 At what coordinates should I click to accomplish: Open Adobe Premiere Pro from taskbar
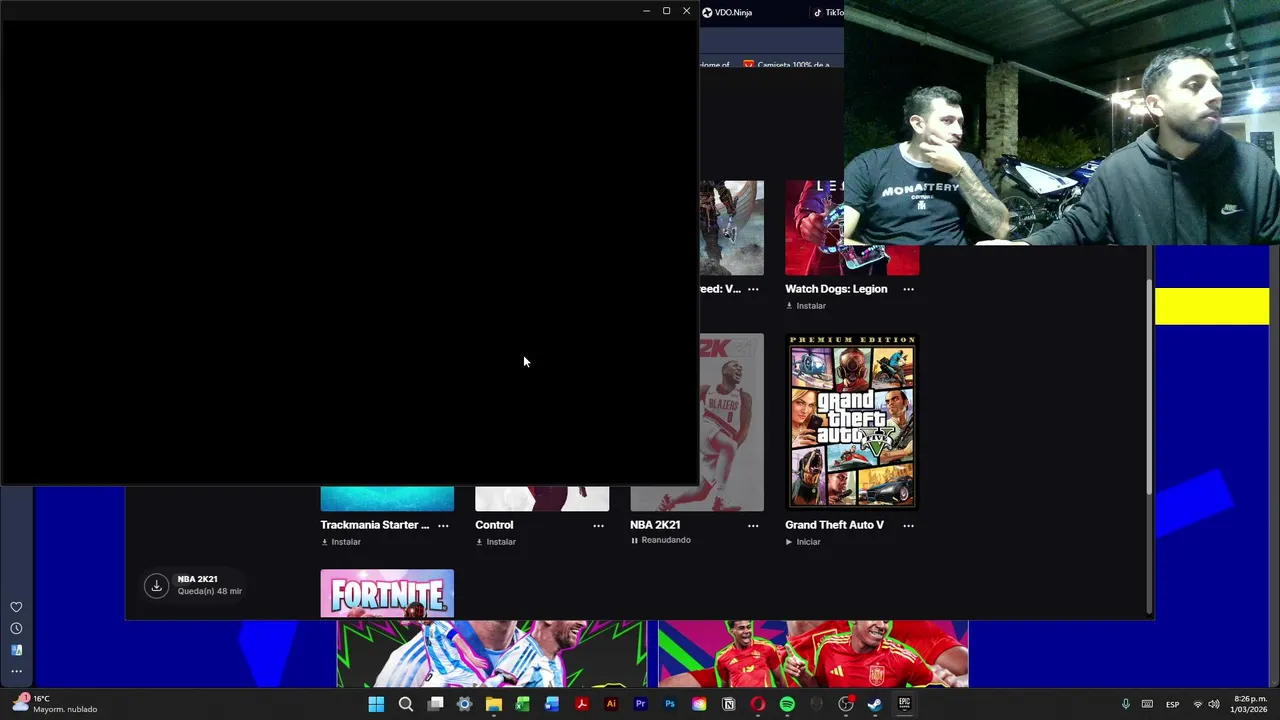click(640, 704)
